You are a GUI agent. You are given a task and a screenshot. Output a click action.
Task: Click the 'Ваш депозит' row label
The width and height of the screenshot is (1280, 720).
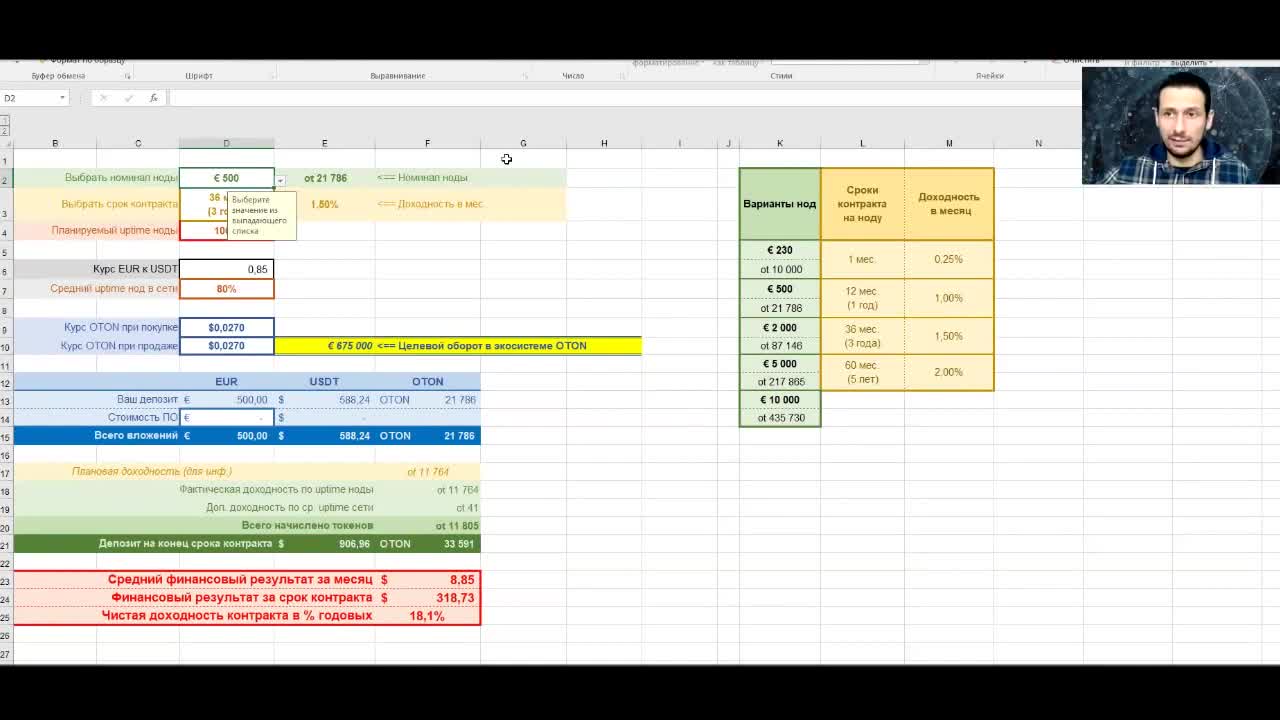click(x=147, y=399)
